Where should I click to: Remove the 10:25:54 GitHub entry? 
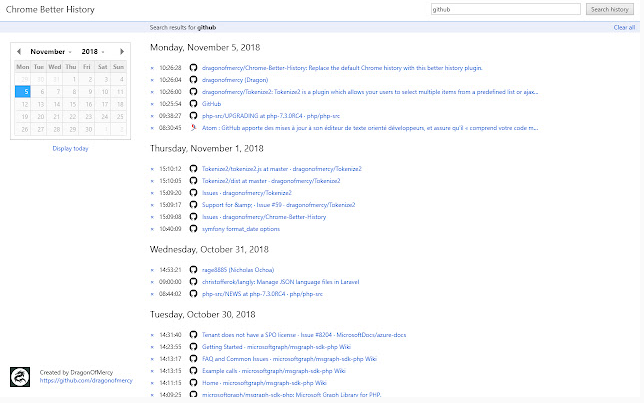coord(152,104)
